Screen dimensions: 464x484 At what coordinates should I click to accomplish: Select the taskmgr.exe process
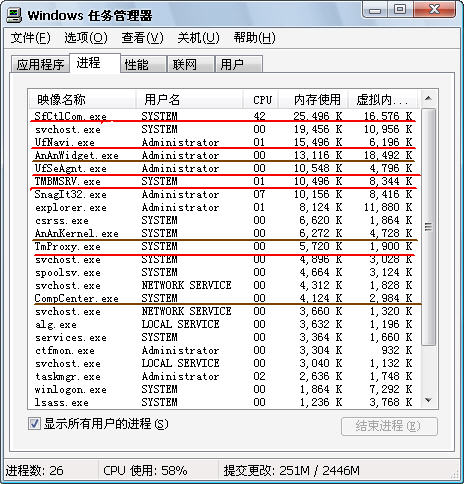click(x=224, y=376)
